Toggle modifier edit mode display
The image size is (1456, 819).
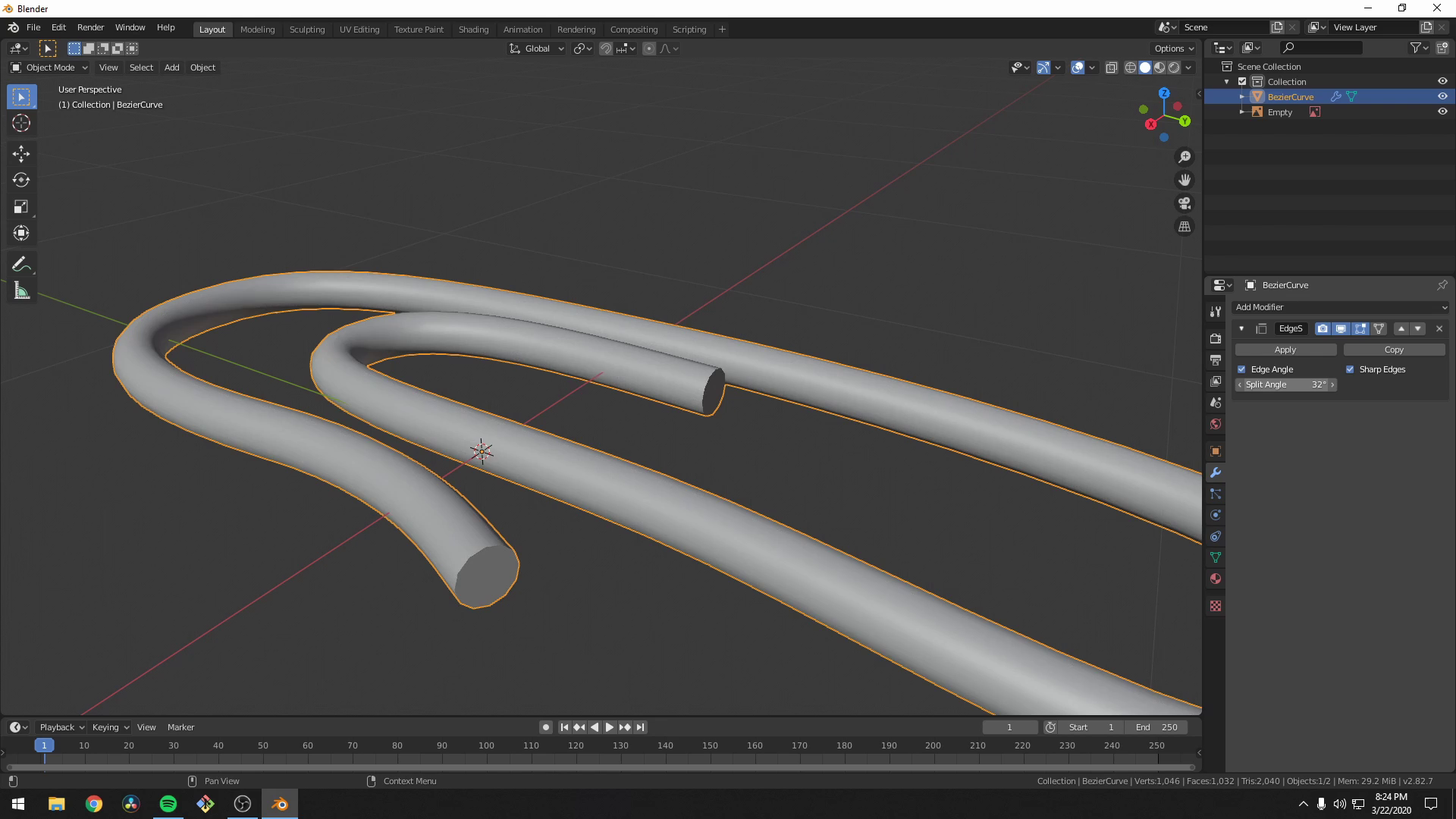(1360, 329)
